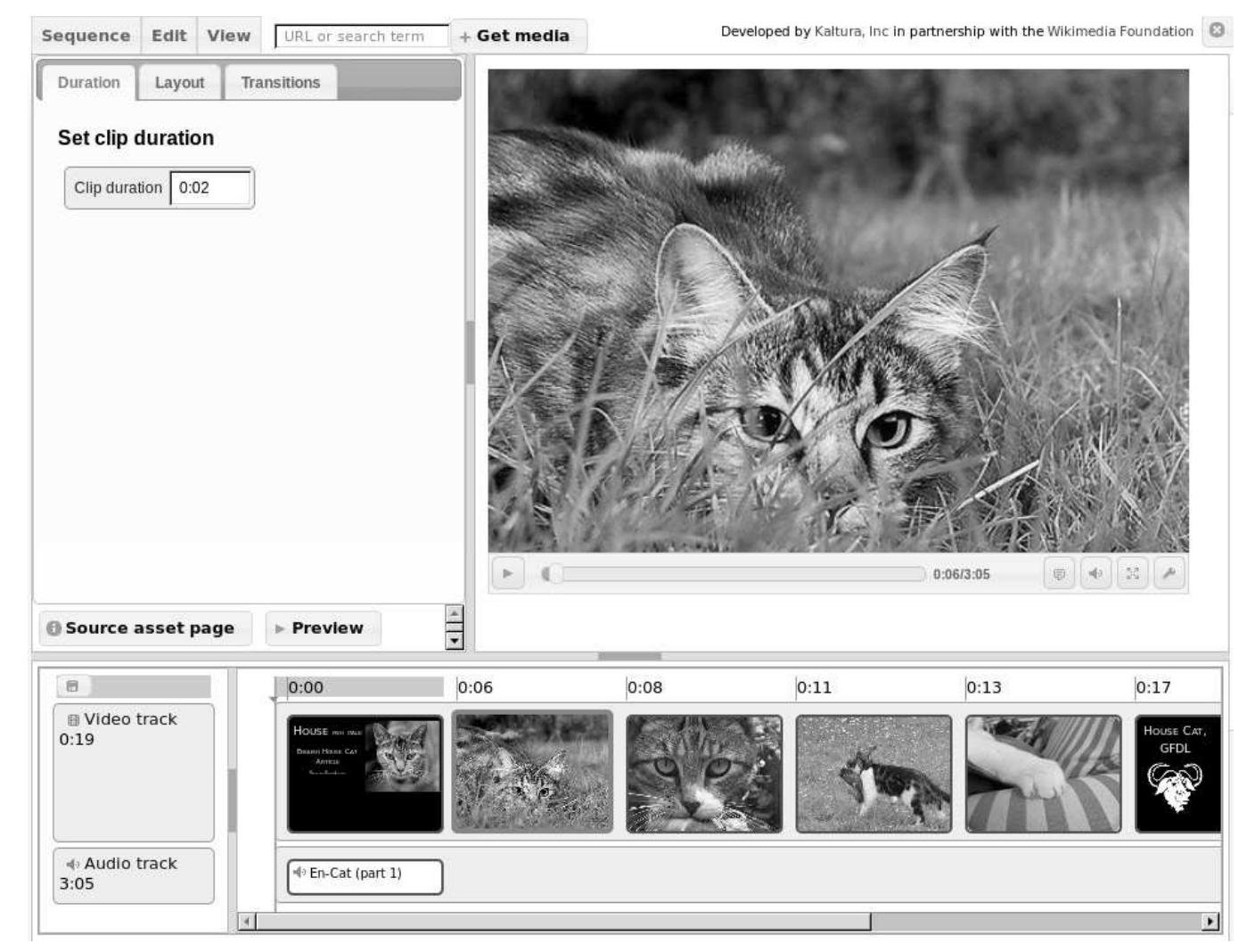Edit the Clip duration field

click(211, 187)
